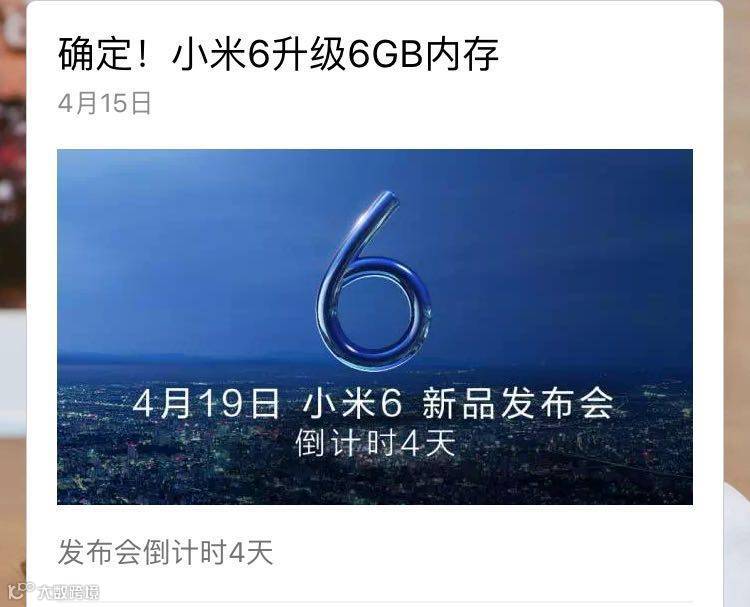Screen dimensions: 750x607
Task: Click the 确定 word in the headline
Action: click(x=94, y=54)
